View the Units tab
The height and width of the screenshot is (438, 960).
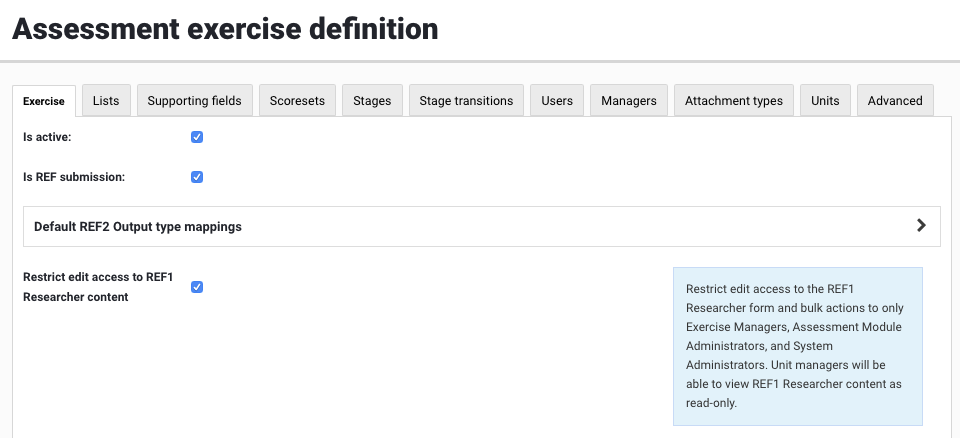click(x=825, y=101)
